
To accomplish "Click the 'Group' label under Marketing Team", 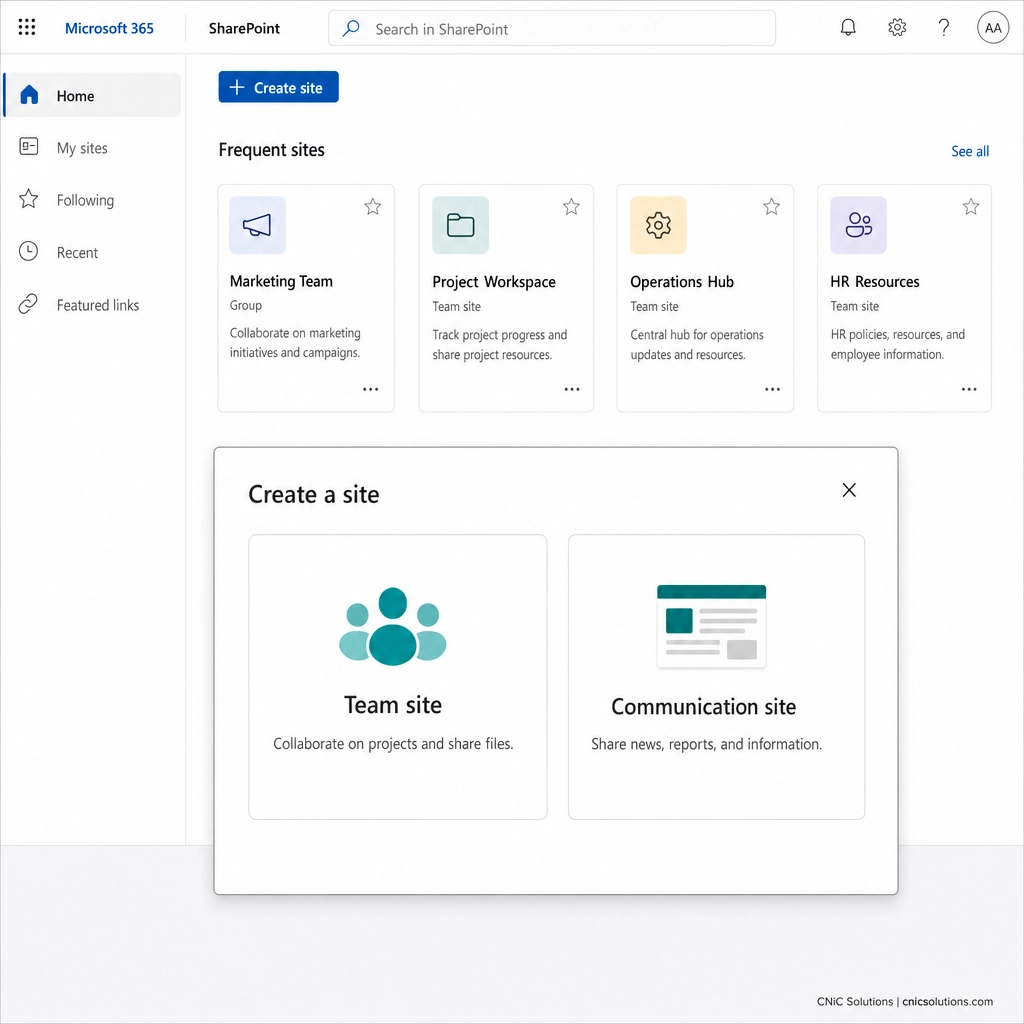I will pos(246,305).
